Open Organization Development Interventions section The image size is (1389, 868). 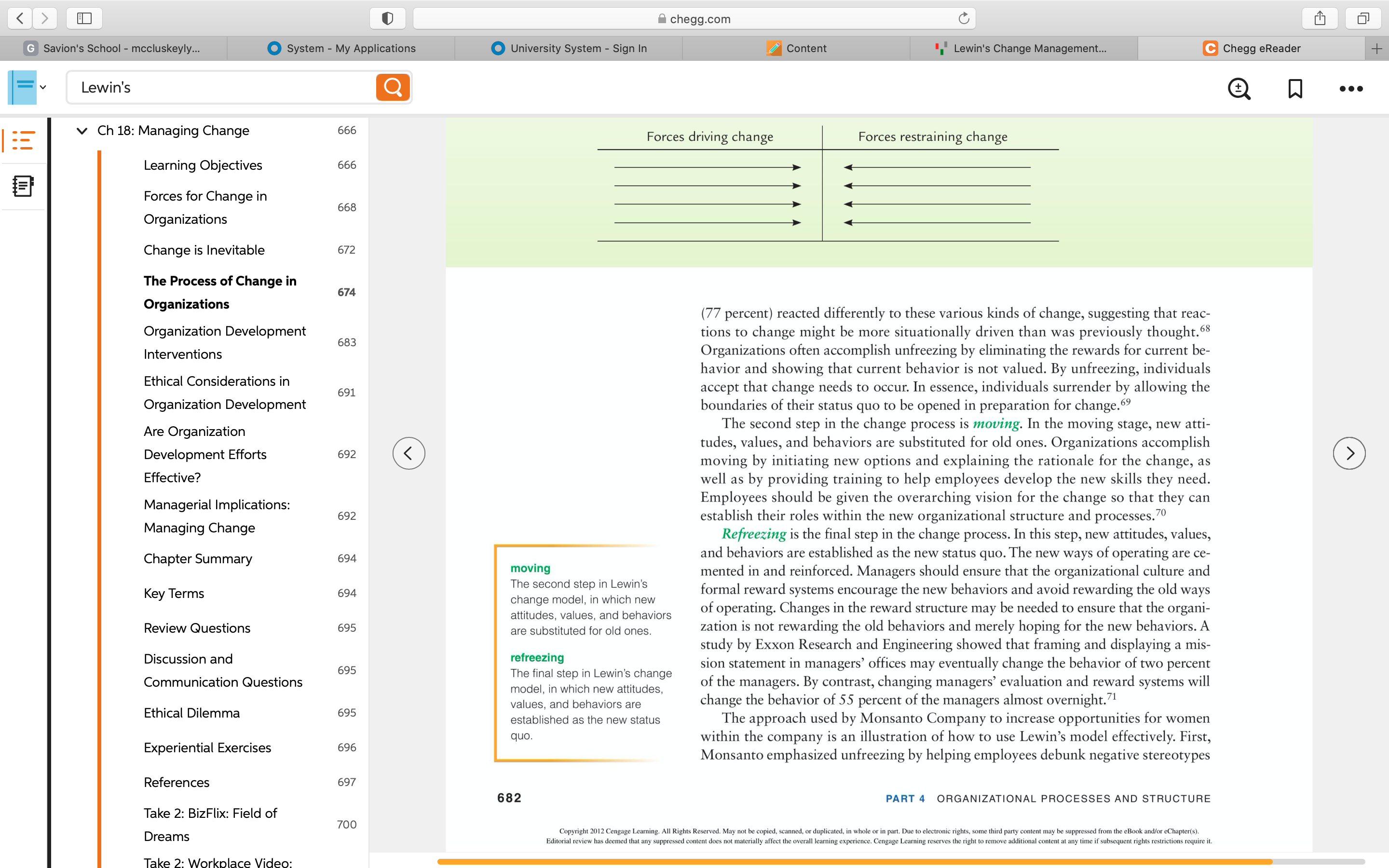tap(224, 342)
